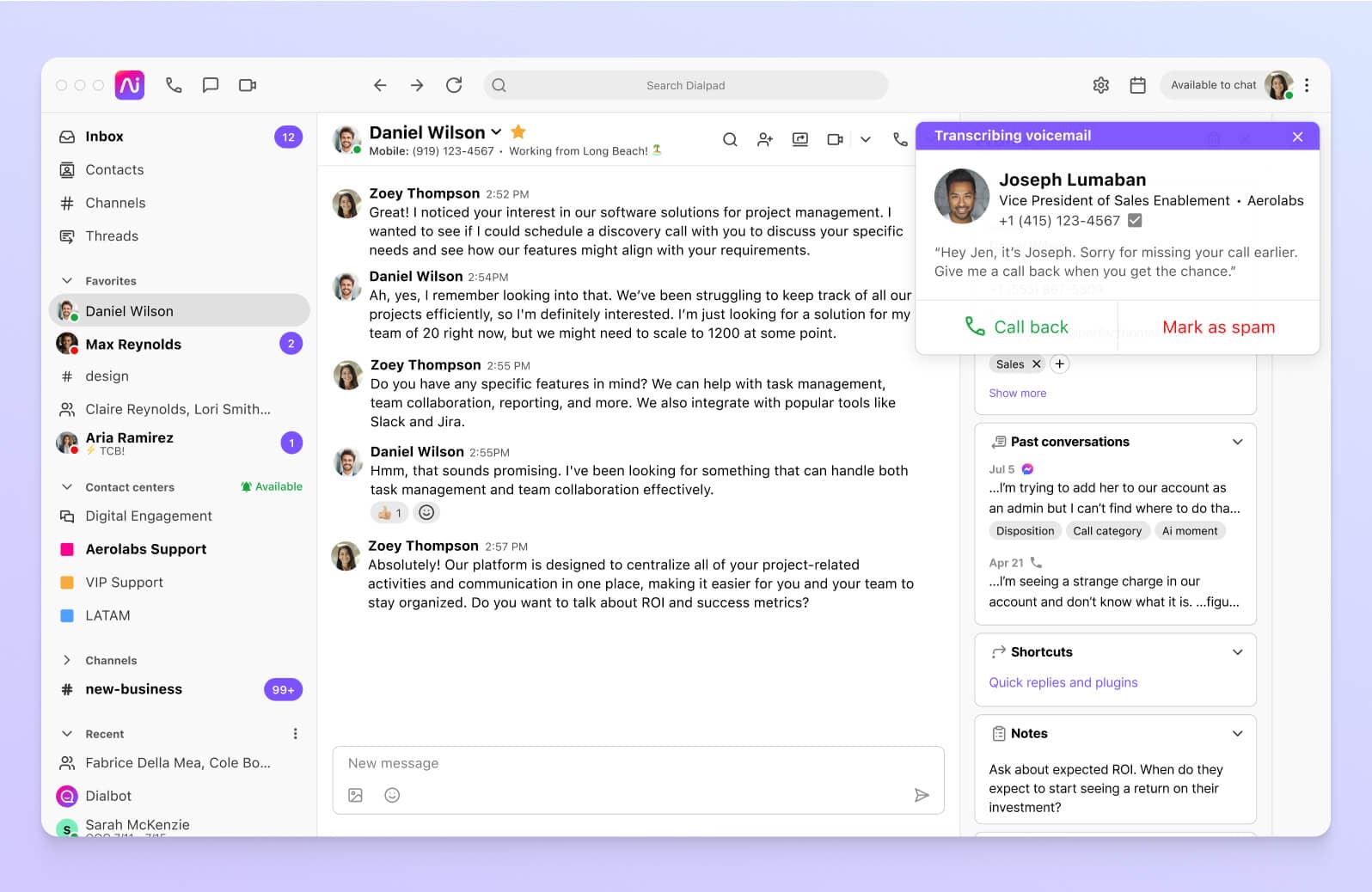This screenshot has width=1372, height=892.
Task: Click the screen share icon in chat header
Action: coord(800,139)
